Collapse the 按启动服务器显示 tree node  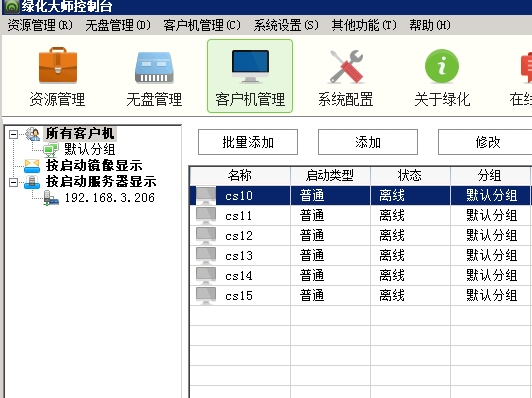[13, 183]
